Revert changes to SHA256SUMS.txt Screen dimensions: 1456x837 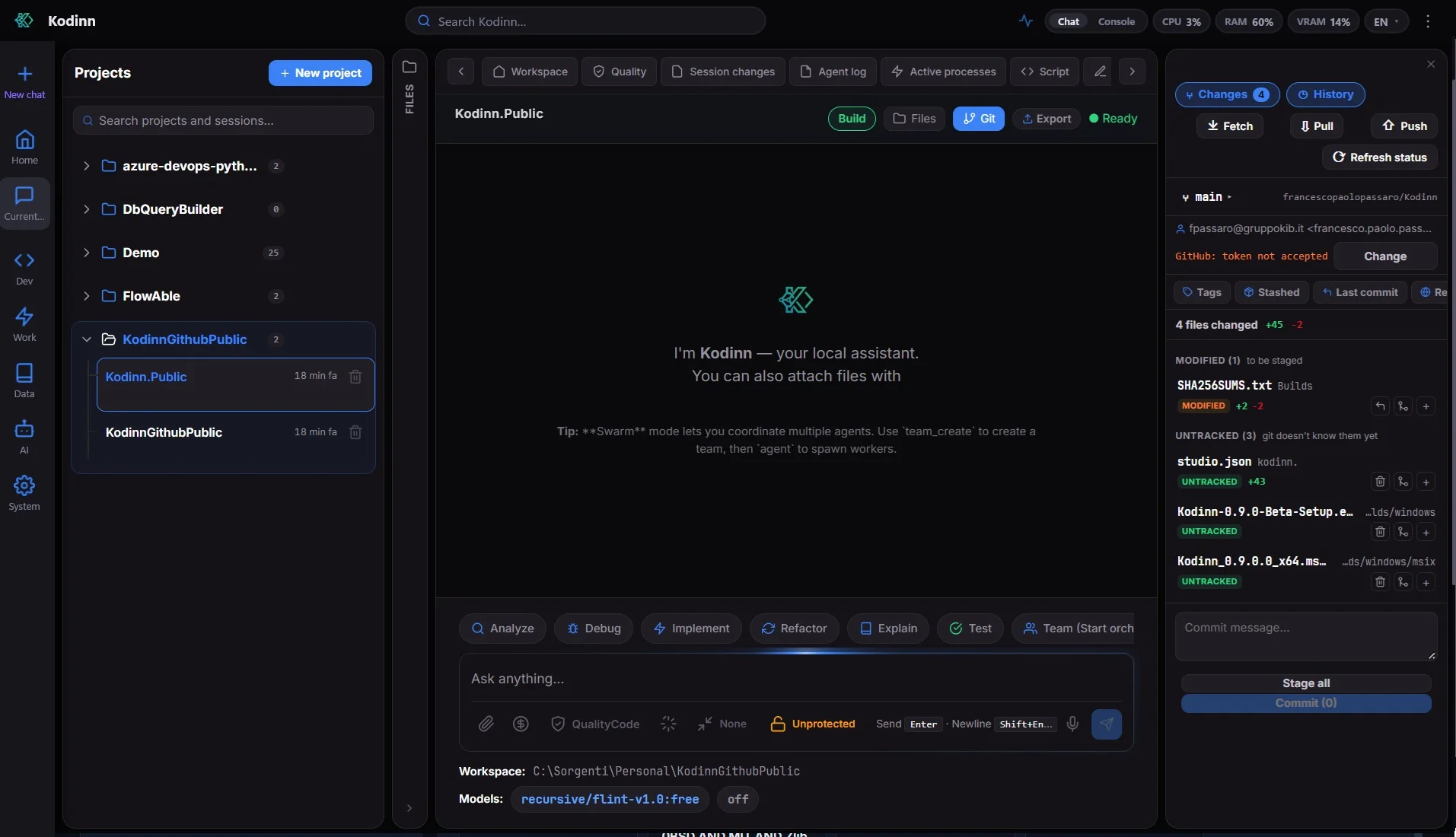coord(1380,406)
